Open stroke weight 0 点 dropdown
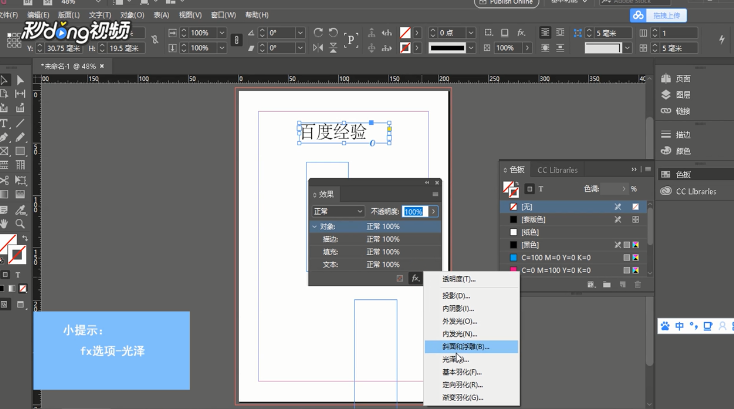Screen dimensions: 734x409 point(471,33)
